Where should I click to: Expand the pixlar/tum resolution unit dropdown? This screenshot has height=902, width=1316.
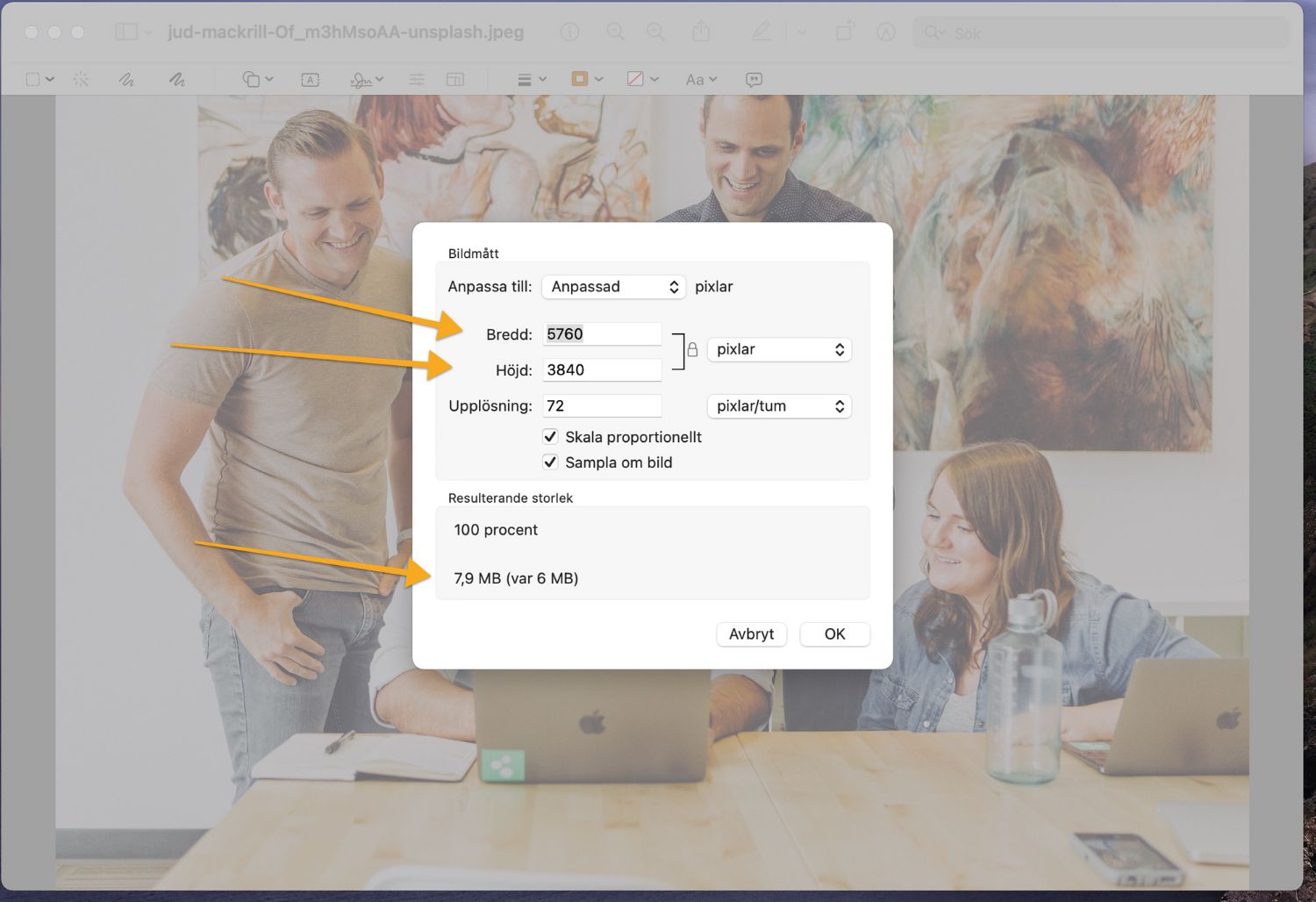[779, 406]
